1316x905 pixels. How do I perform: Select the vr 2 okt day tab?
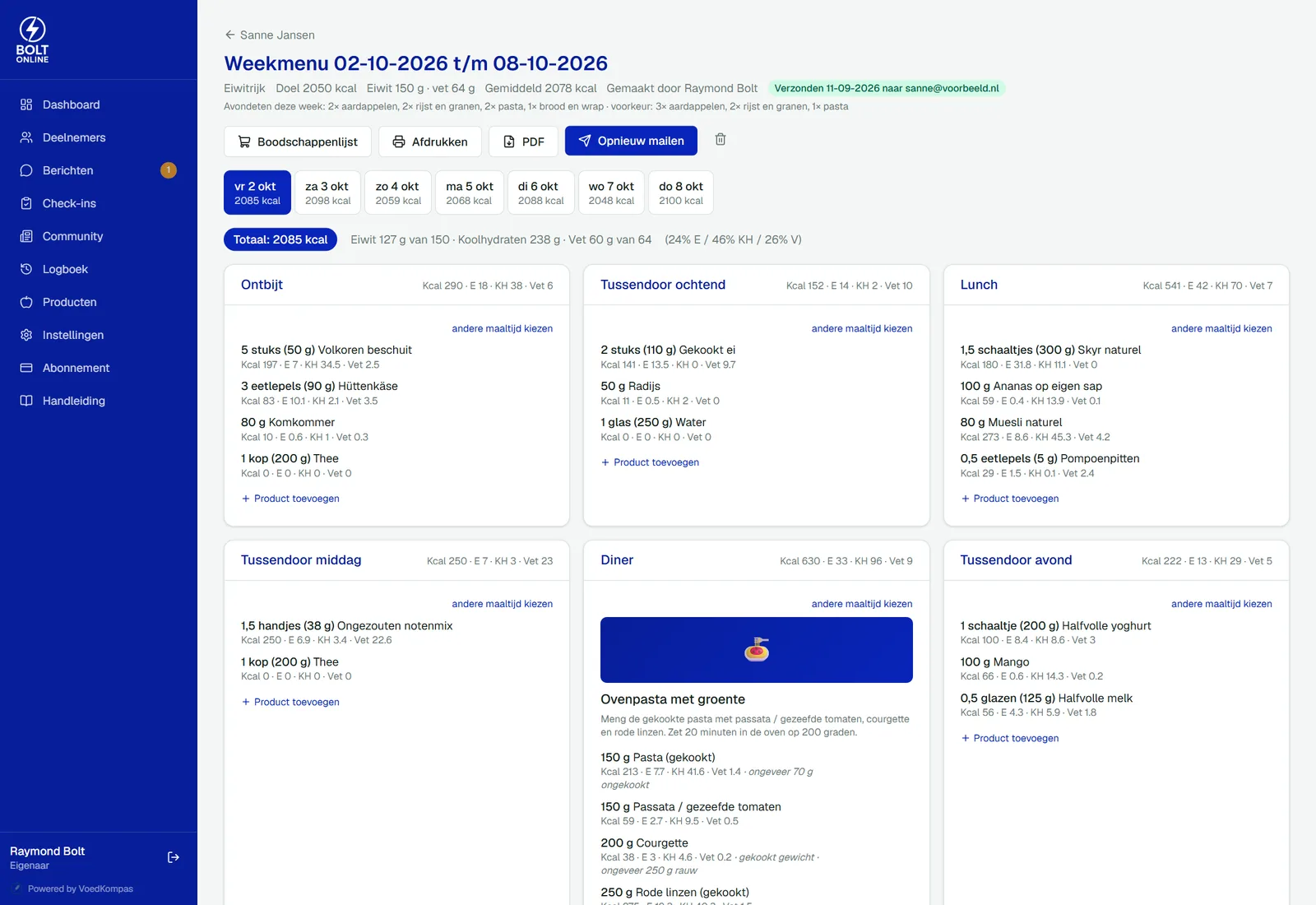click(x=257, y=193)
